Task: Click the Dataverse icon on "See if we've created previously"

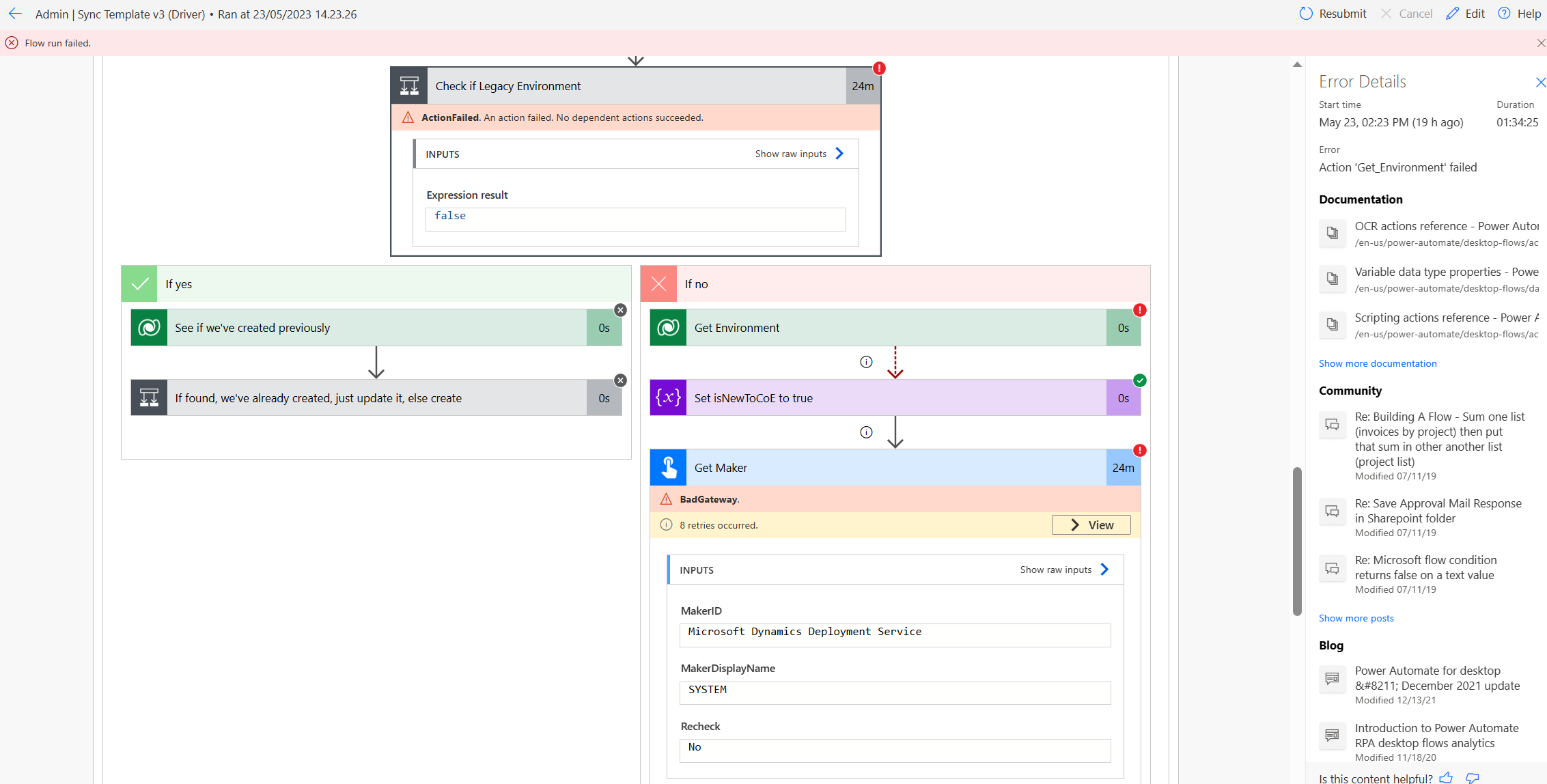Action: point(148,327)
